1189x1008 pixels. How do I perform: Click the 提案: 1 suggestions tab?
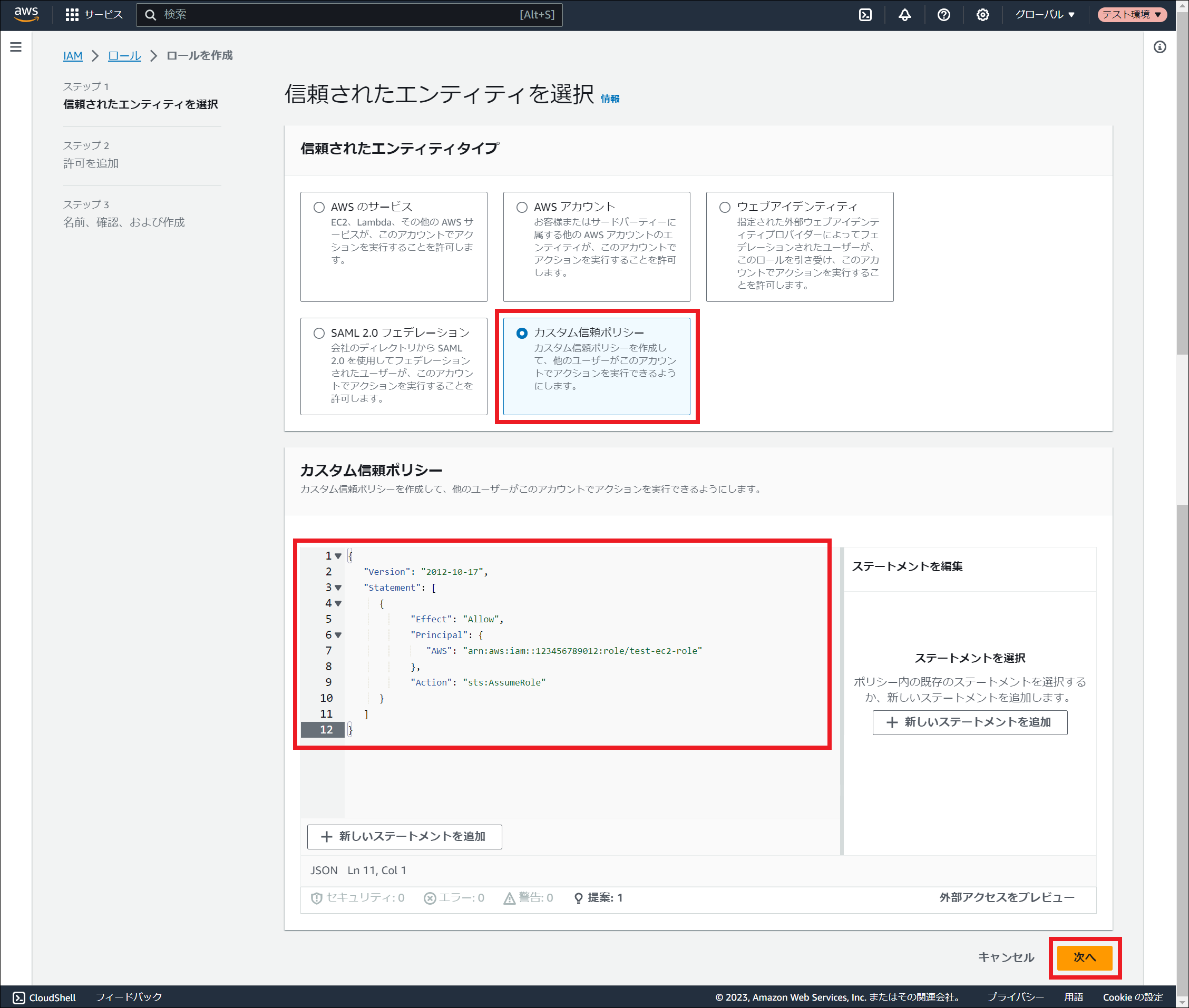(599, 898)
